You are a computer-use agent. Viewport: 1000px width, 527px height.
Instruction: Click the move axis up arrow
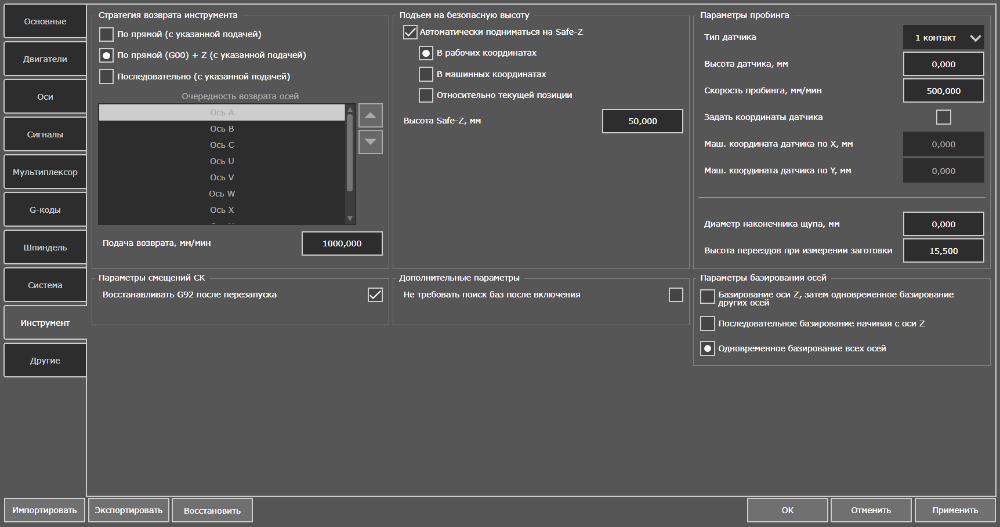tap(370, 116)
